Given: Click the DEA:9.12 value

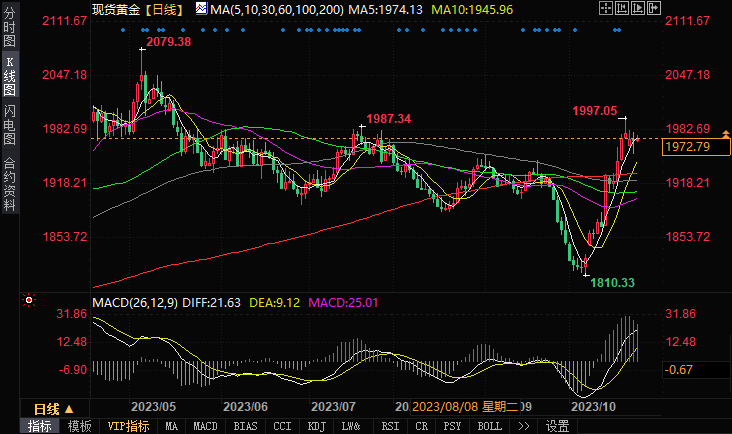Looking at the screenshot, I should pos(274,302).
